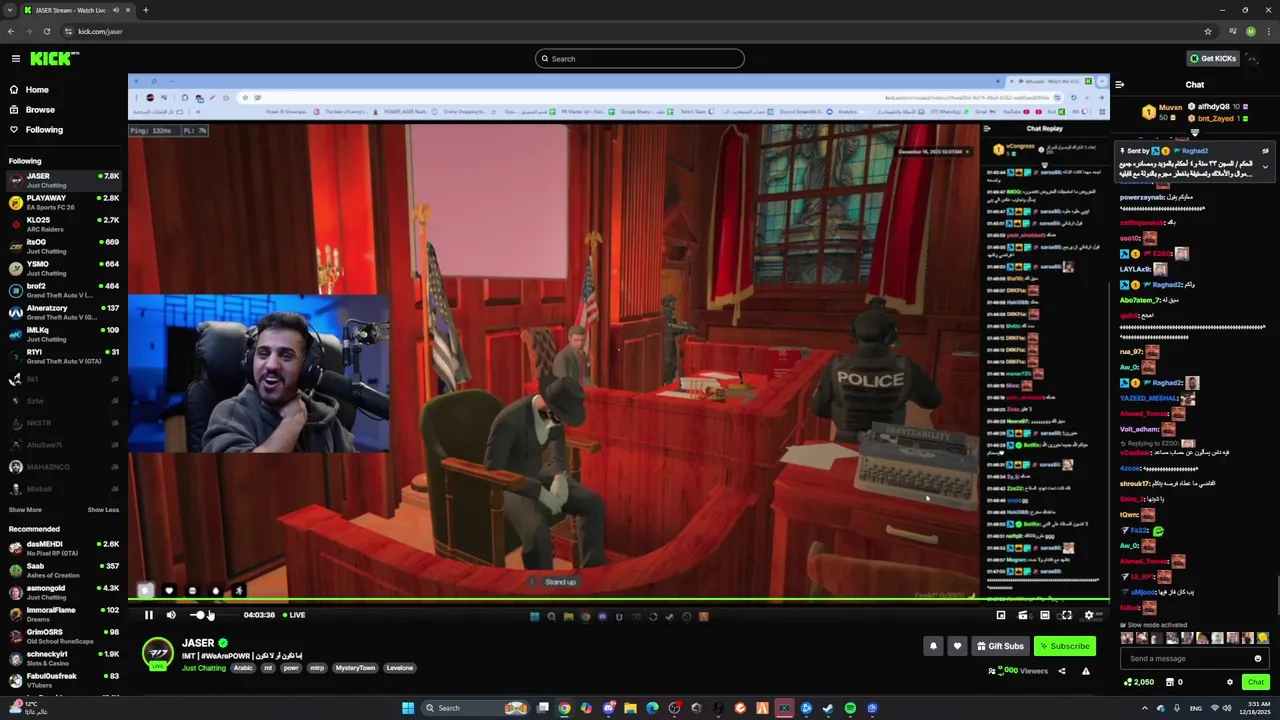Click the MysteryTown tag

[x=355, y=668]
